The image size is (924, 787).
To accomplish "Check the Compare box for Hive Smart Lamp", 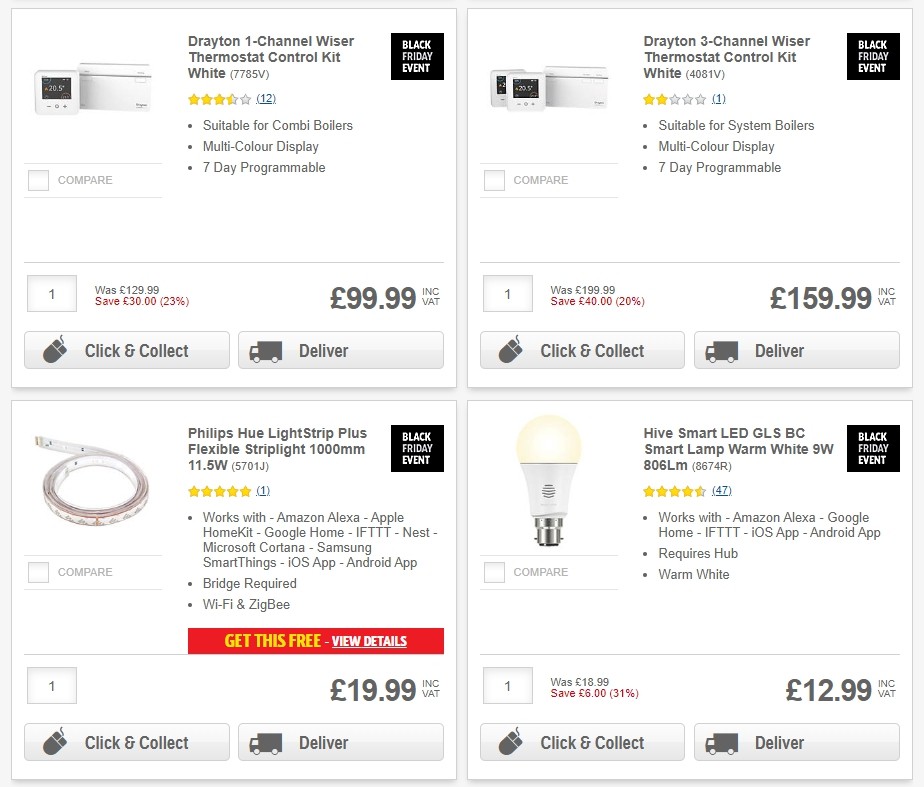I will 493,572.
